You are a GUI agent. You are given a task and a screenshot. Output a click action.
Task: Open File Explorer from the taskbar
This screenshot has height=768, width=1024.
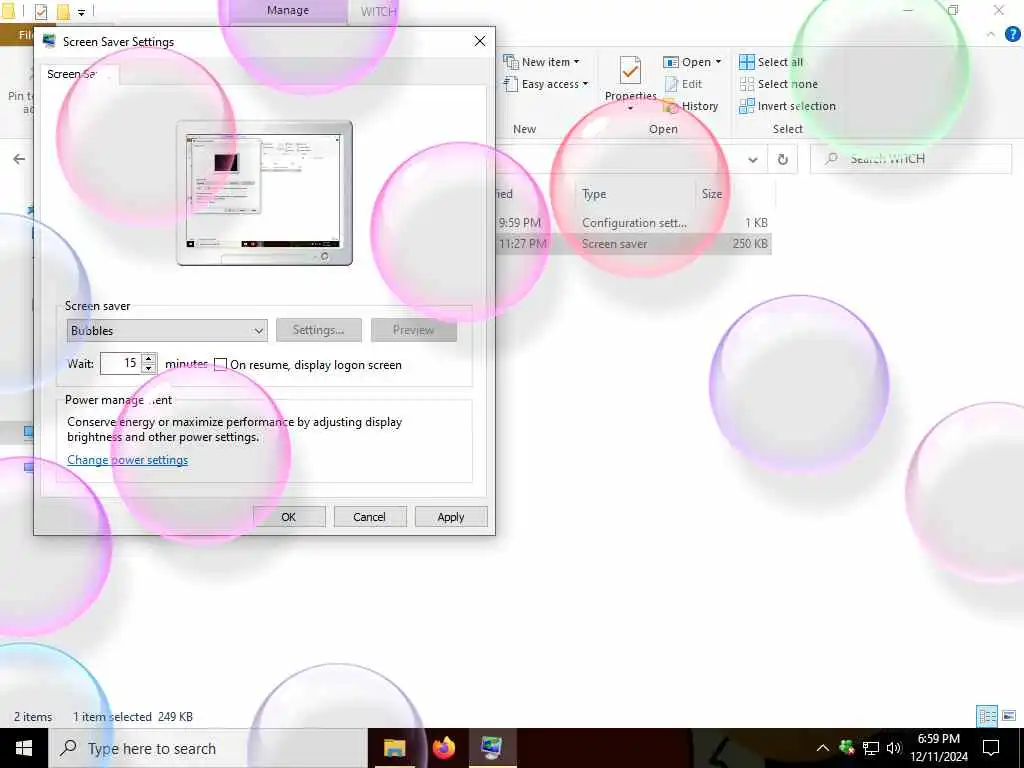point(394,748)
